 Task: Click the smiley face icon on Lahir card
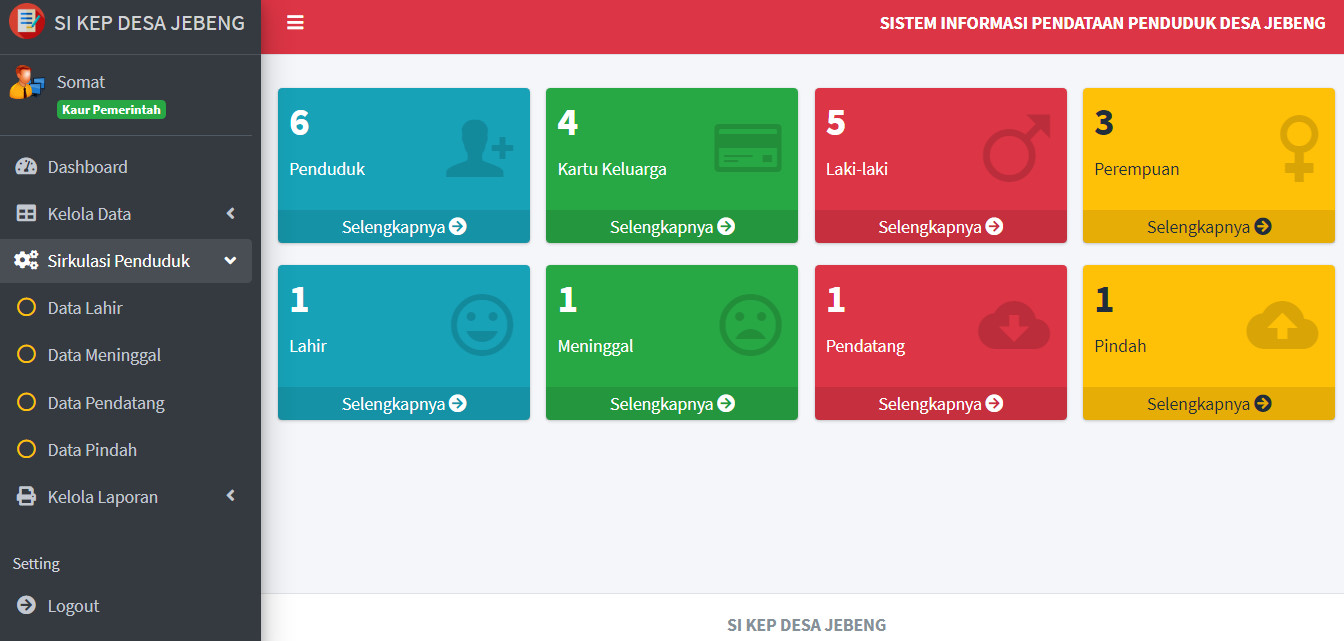(x=482, y=325)
